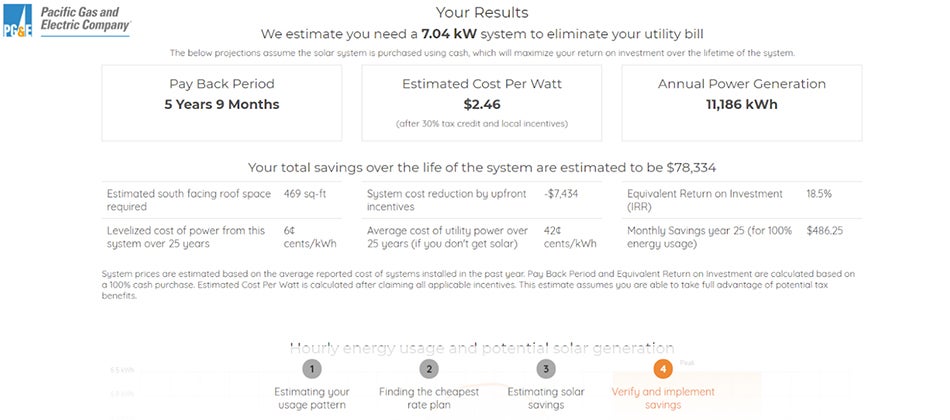Select the Estimating solar savings step
Viewport: 950px width, 420px height.
tap(545, 398)
